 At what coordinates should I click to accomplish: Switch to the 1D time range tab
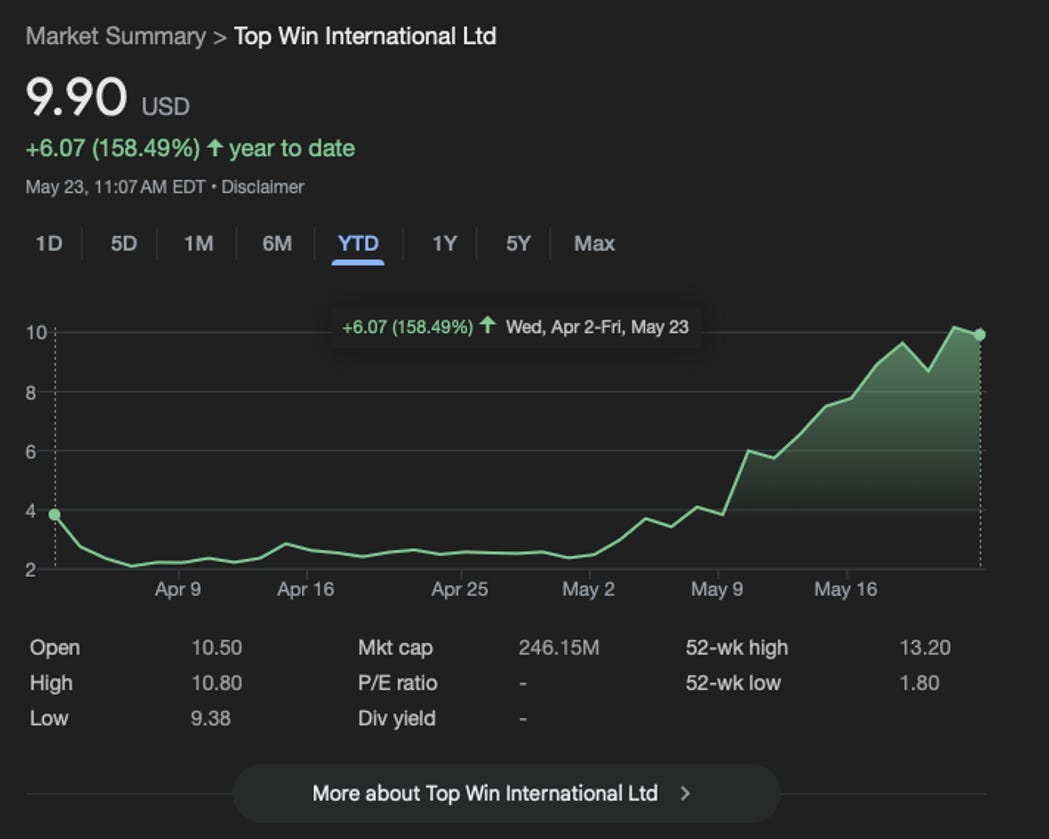coord(48,243)
